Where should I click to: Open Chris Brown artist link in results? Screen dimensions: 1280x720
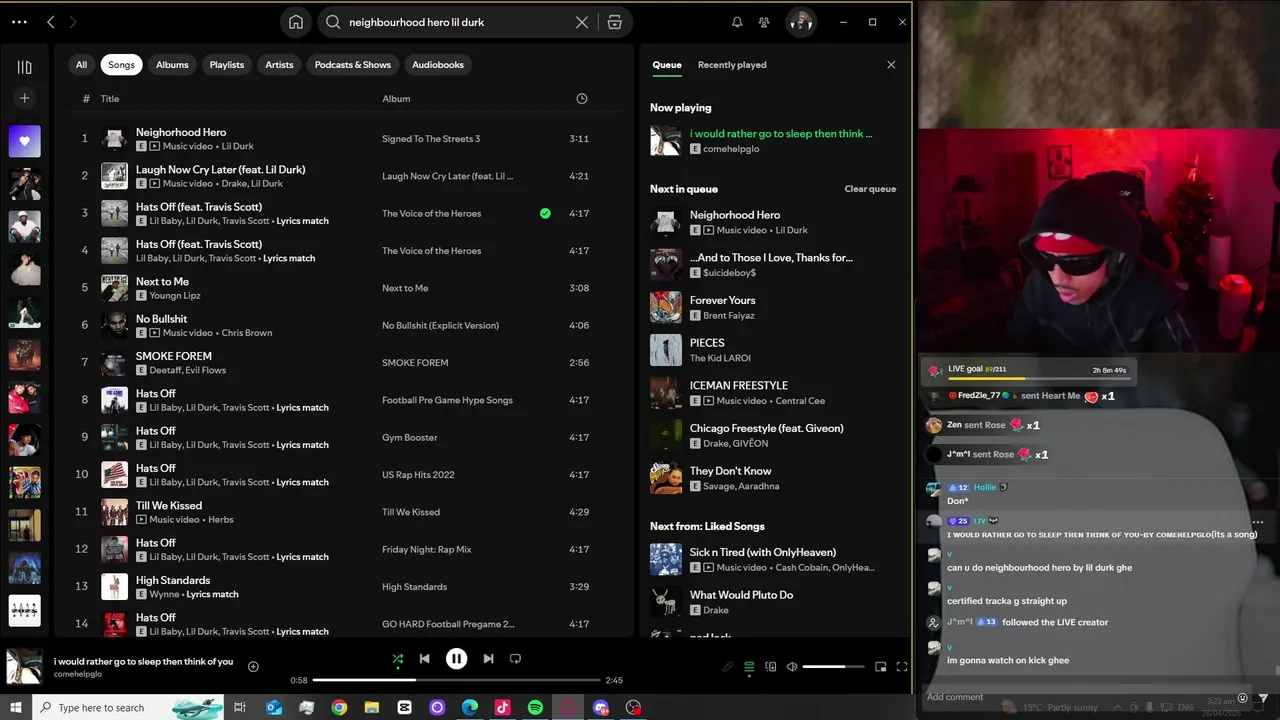tap(247, 333)
